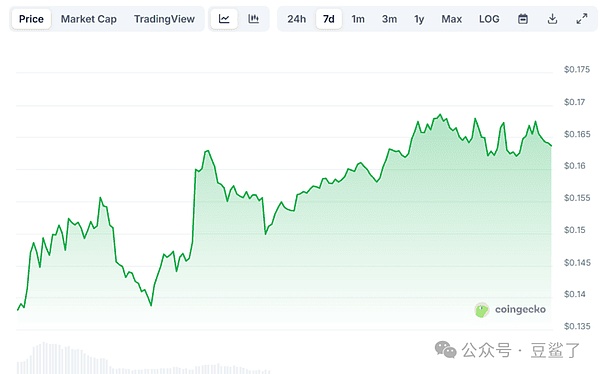Expand chart to fullscreen
The width and height of the screenshot is (600, 374).
tap(582, 19)
